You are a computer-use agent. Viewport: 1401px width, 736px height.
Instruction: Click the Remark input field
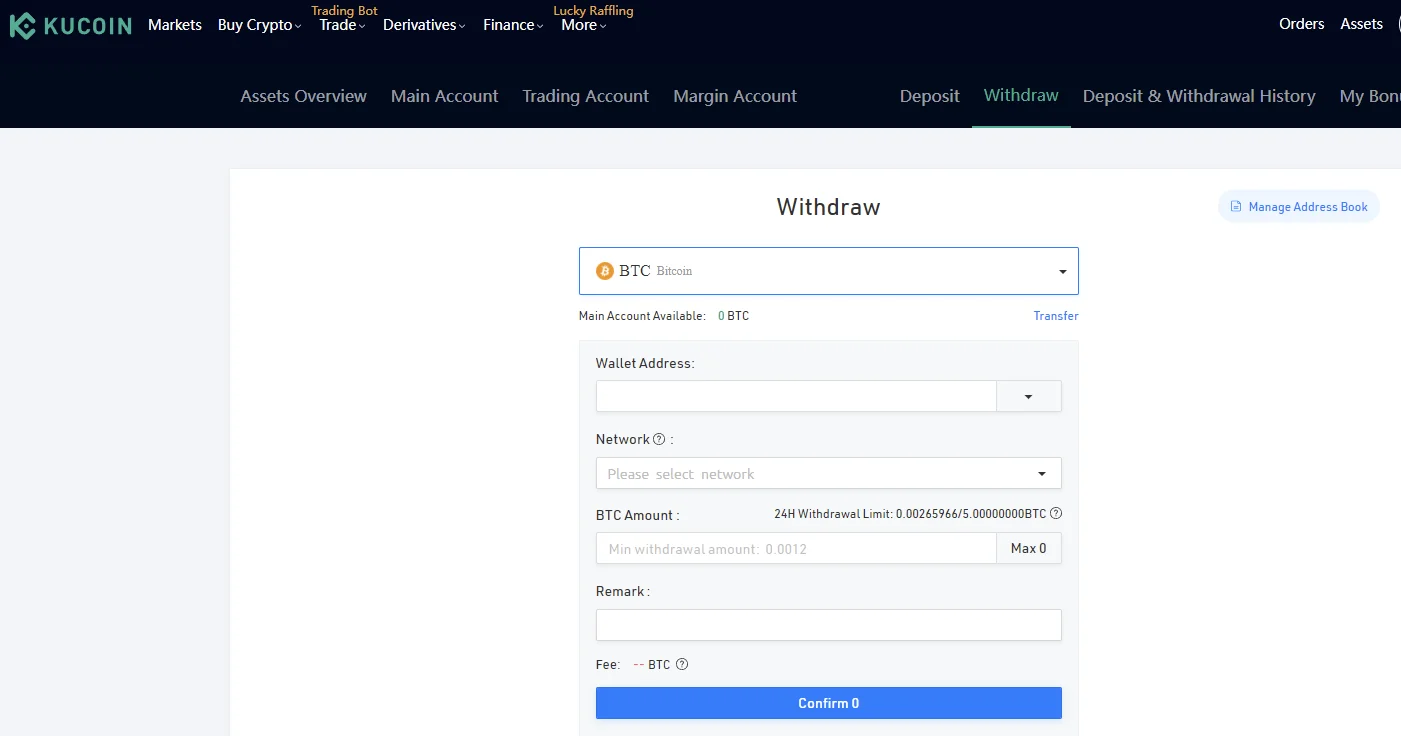(x=829, y=625)
